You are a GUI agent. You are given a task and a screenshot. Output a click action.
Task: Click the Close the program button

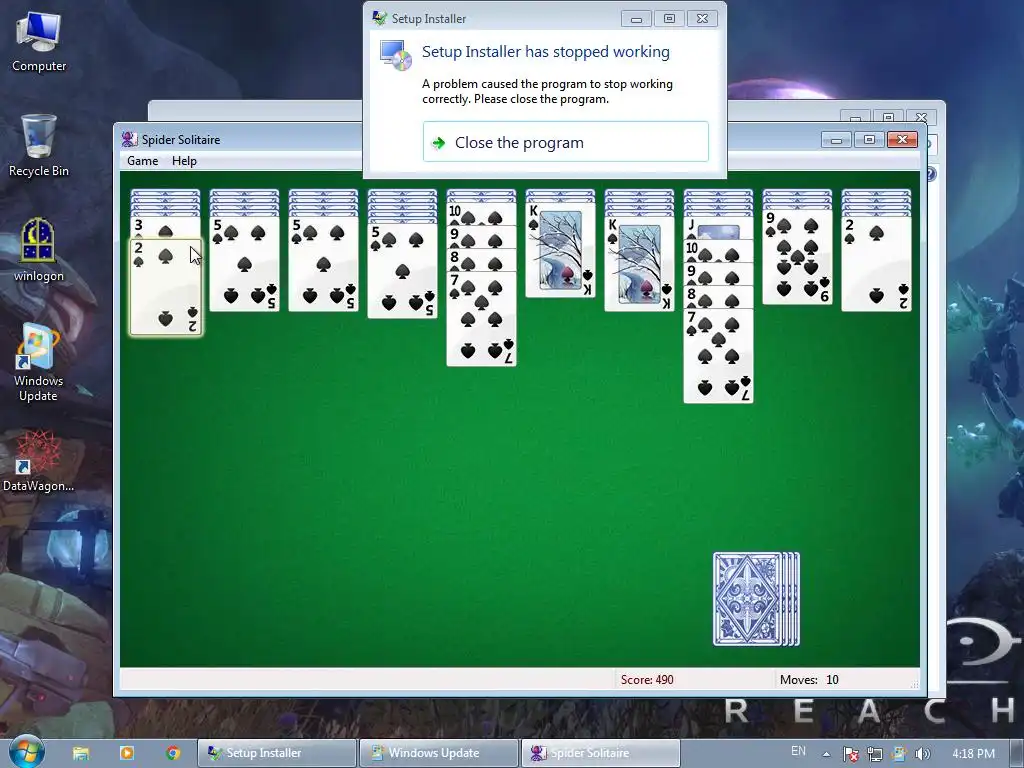pyautogui.click(x=566, y=142)
